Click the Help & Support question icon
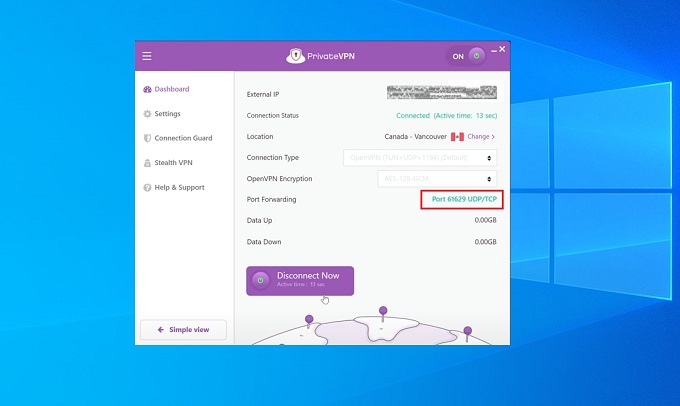680x406 pixels. [x=147, y=188]
